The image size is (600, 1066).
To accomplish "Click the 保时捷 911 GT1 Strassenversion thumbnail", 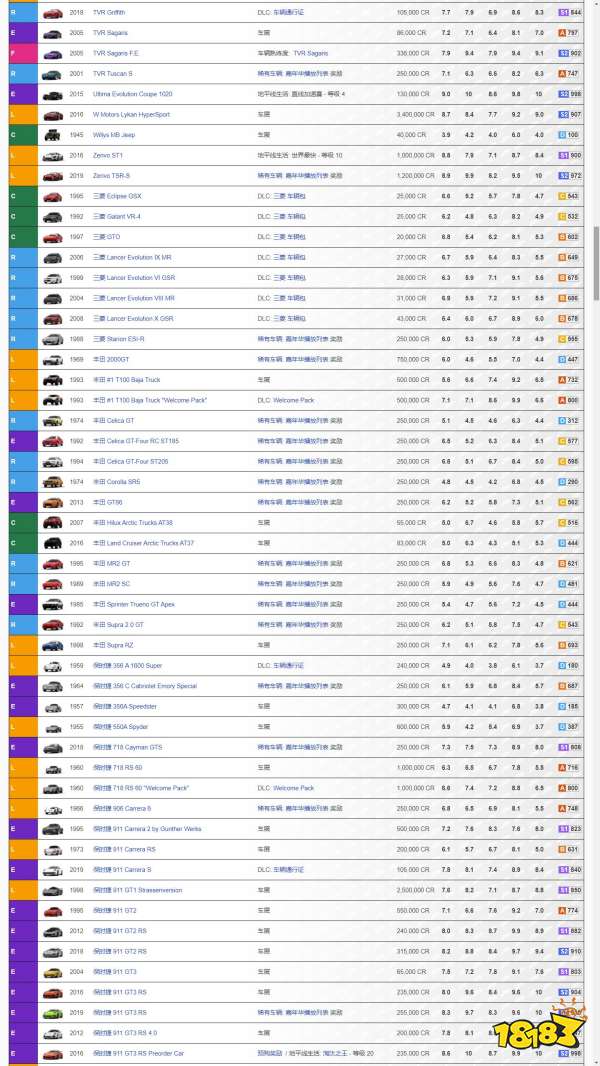I will 52,890.
